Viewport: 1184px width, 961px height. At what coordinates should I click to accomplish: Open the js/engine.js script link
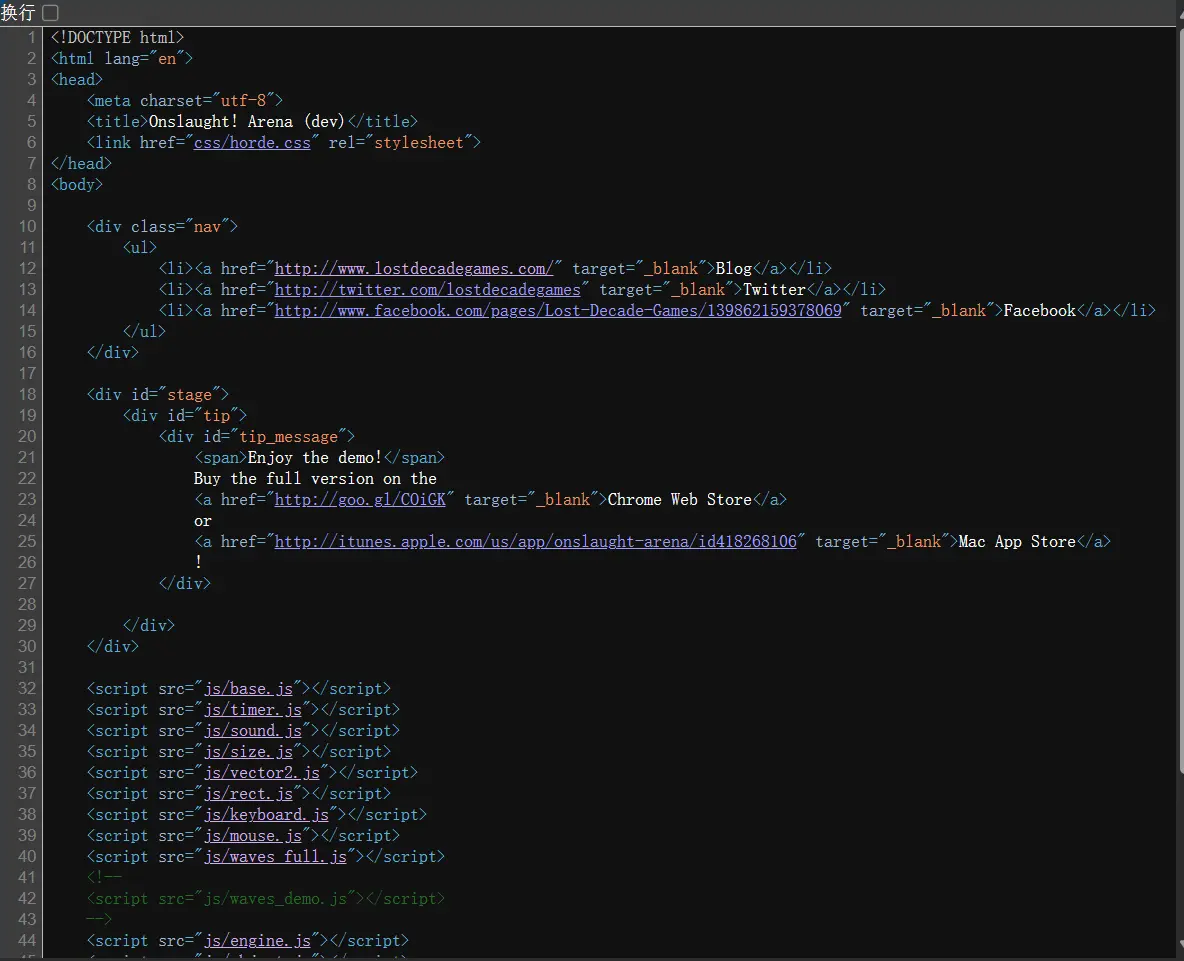pyautogui.click(x=257, y=940)
